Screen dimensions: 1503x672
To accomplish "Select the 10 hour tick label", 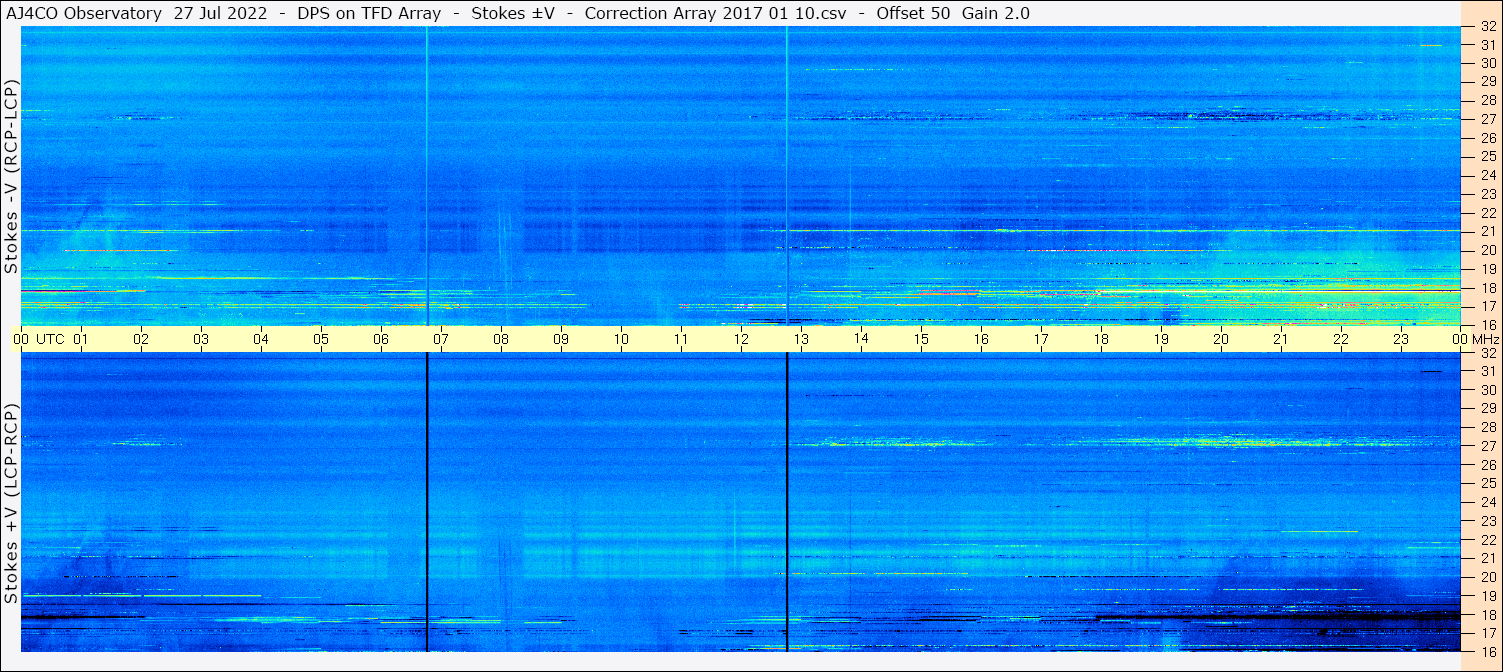I will pos(621,339).
